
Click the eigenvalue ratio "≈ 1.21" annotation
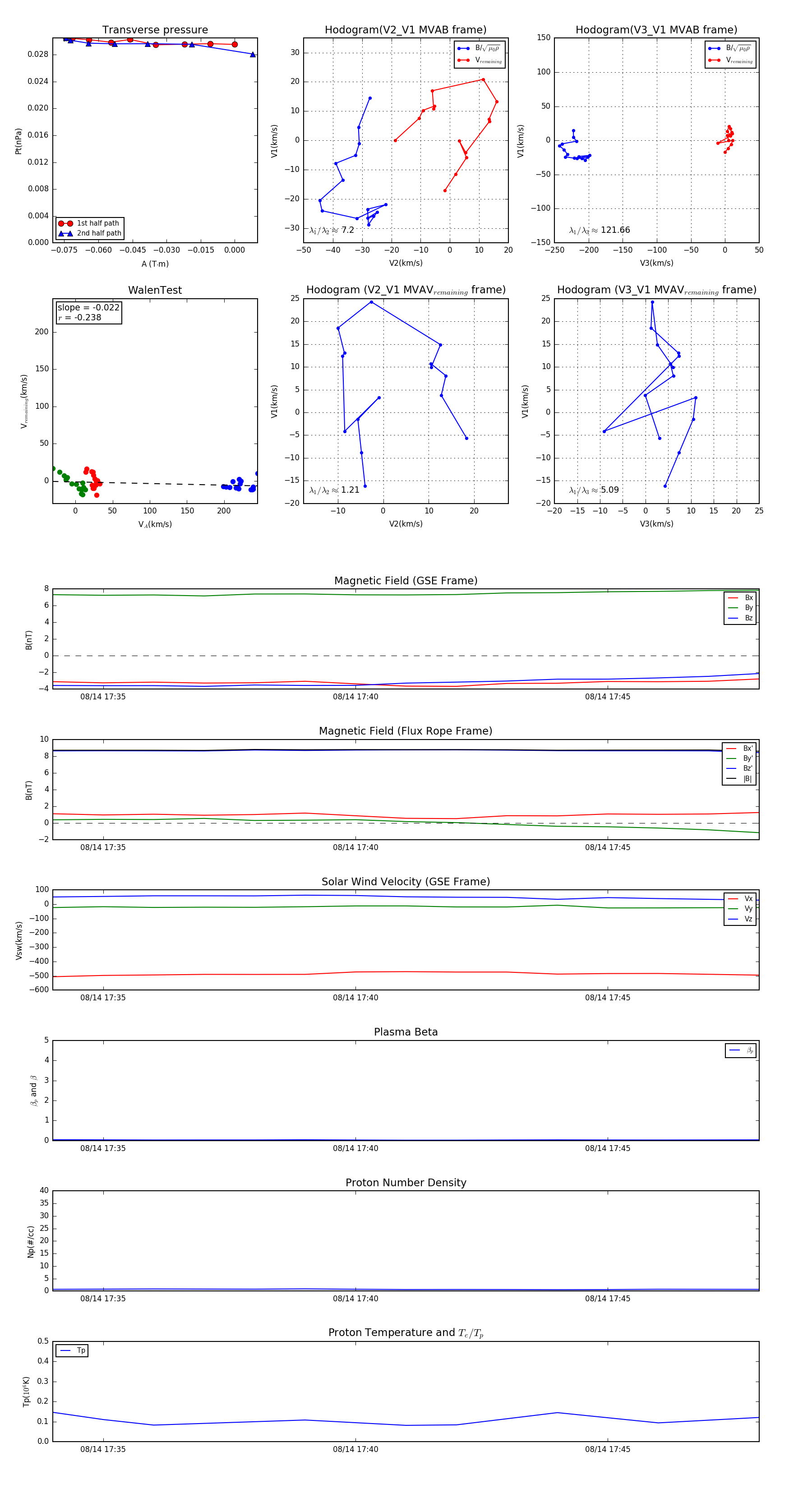[x=334, y=490]
